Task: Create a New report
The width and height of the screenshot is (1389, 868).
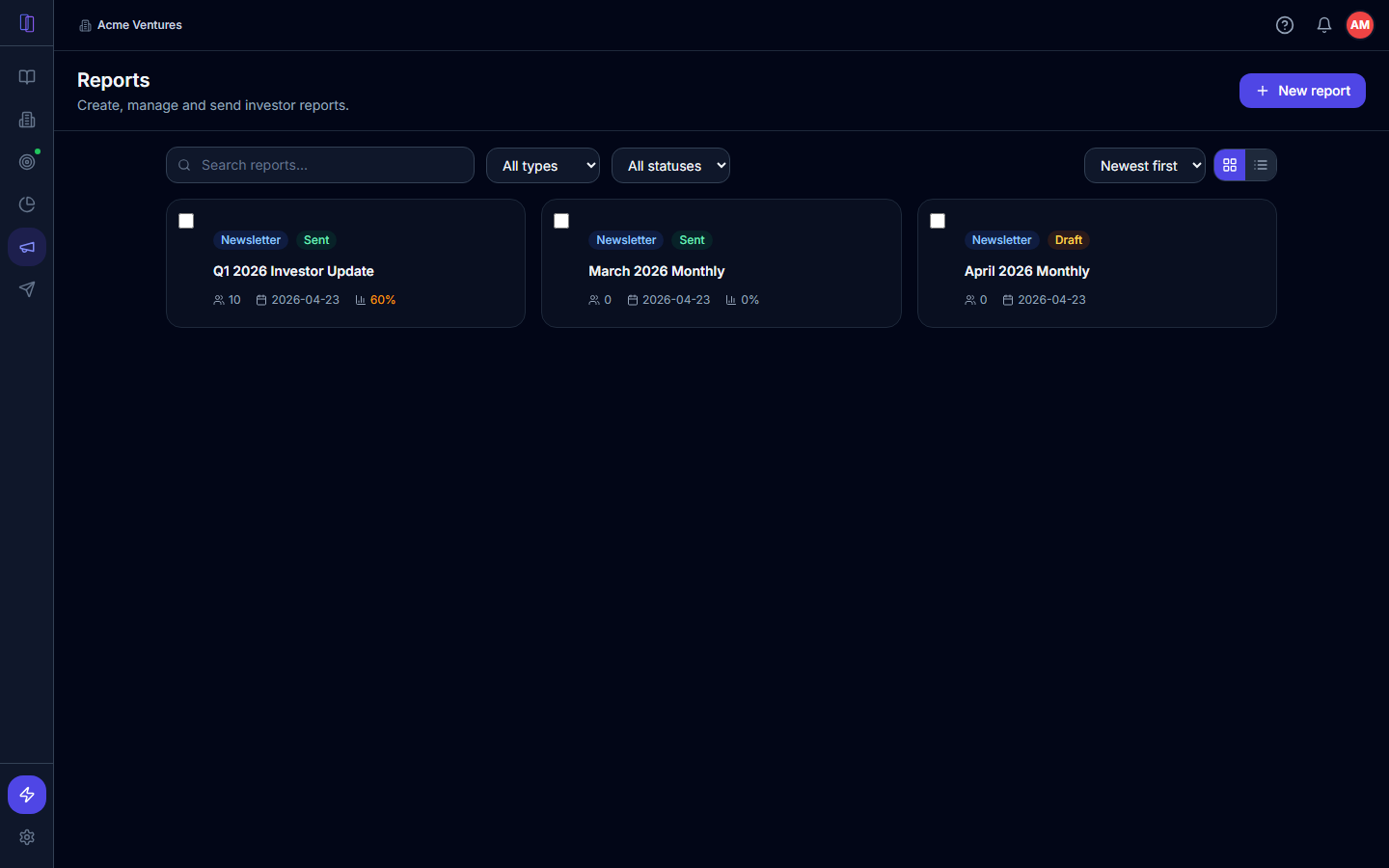Action: point(1302,91)
